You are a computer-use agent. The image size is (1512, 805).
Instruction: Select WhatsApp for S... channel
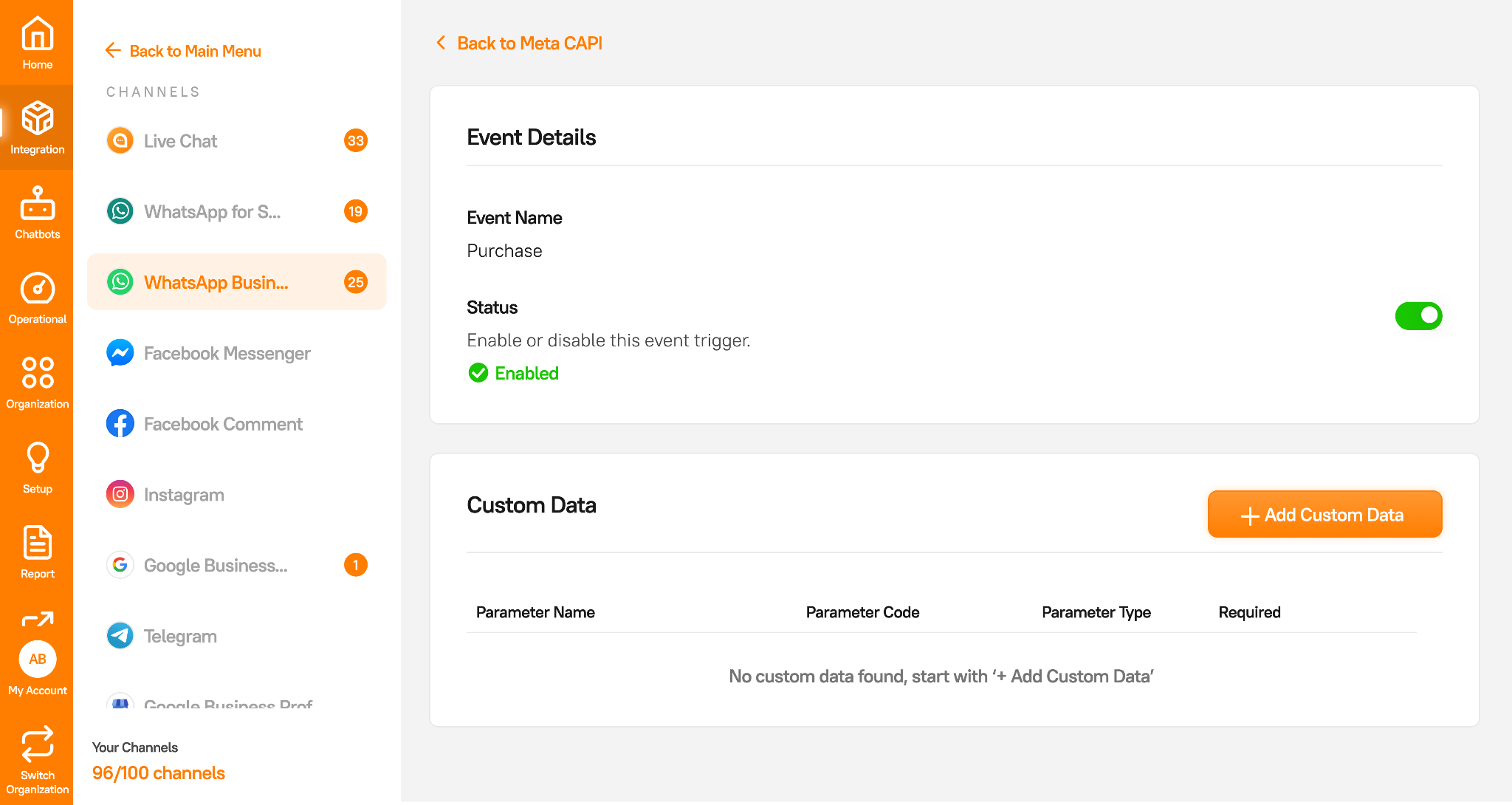pos(236,211)
